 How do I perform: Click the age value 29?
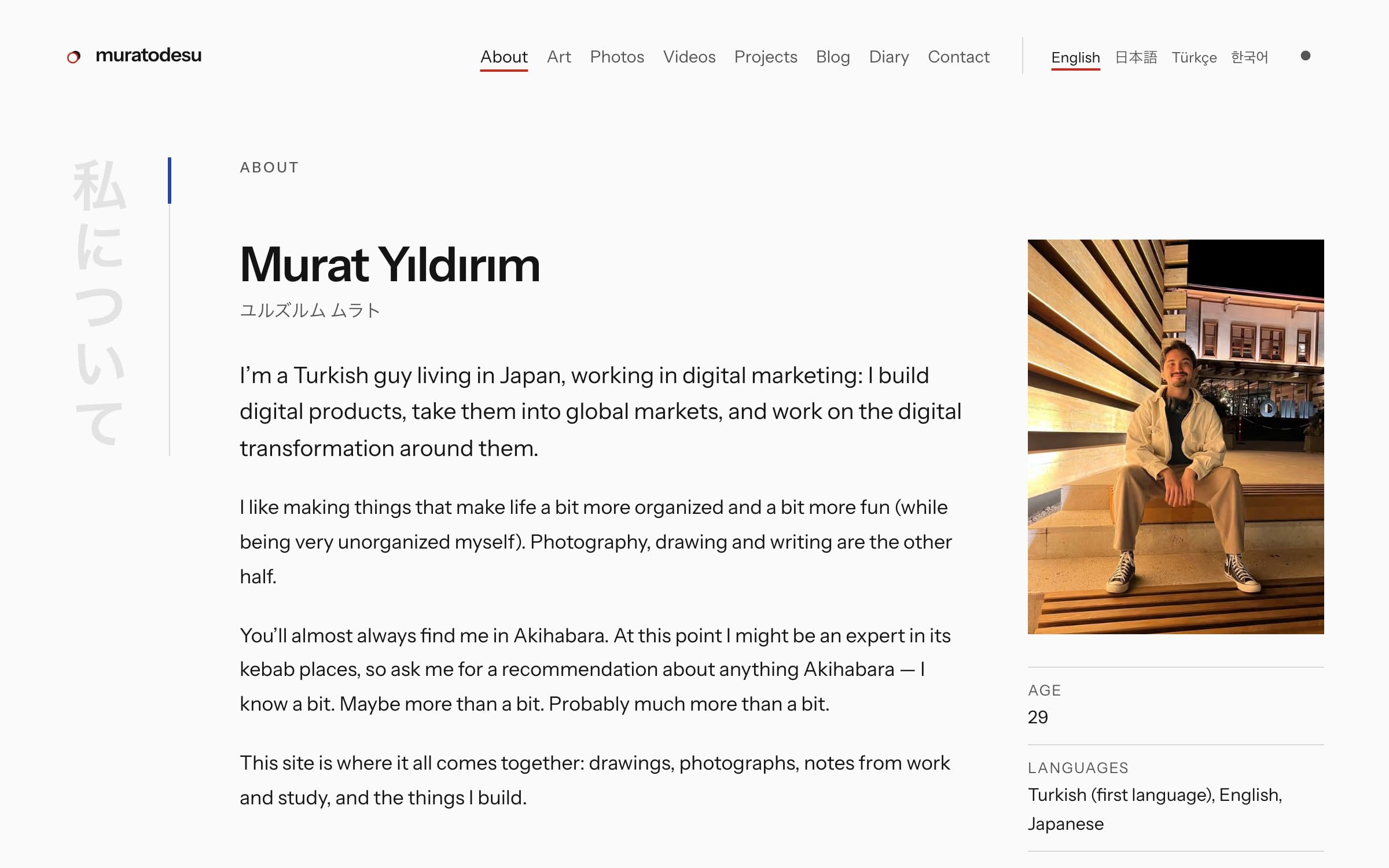coord(1038,717)
